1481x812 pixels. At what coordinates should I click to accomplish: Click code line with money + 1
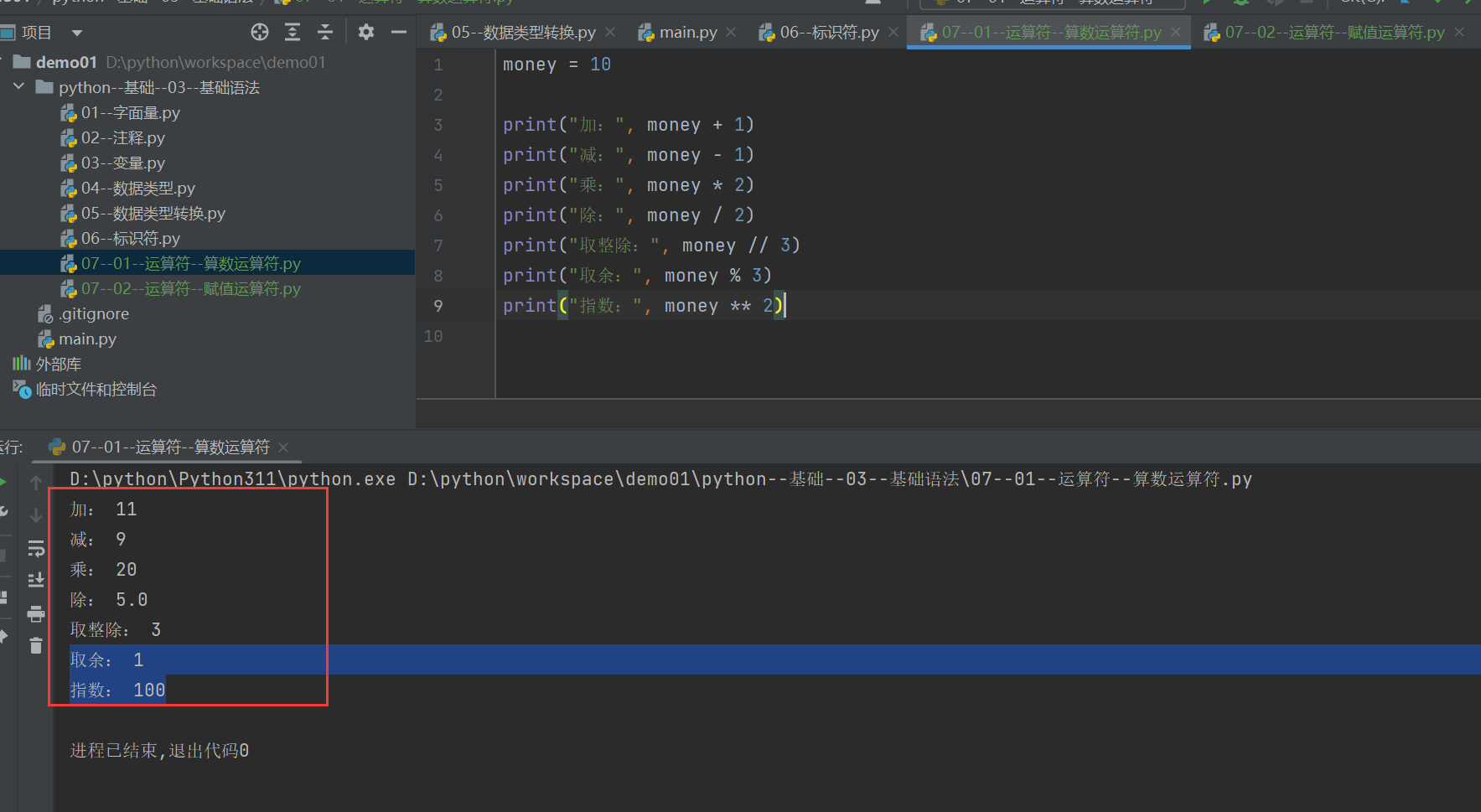click(x=629, y=125)
